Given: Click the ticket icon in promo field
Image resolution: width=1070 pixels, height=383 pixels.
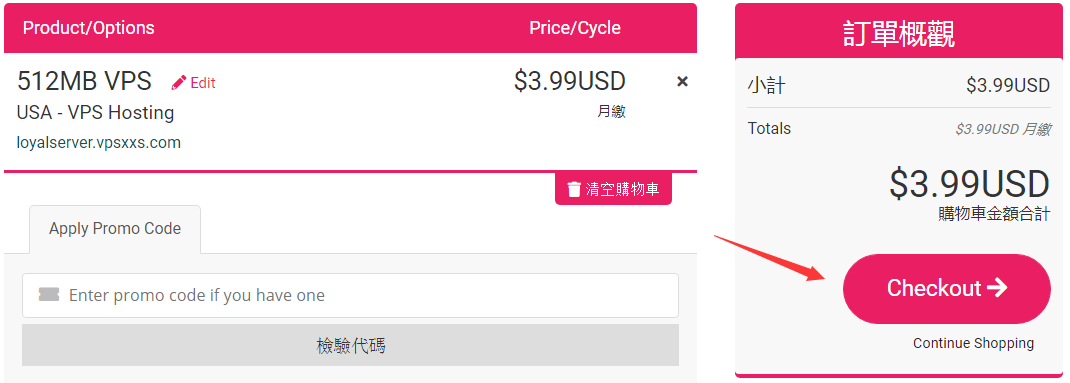Looking at the screenshot, I should (x=48, y=295).
